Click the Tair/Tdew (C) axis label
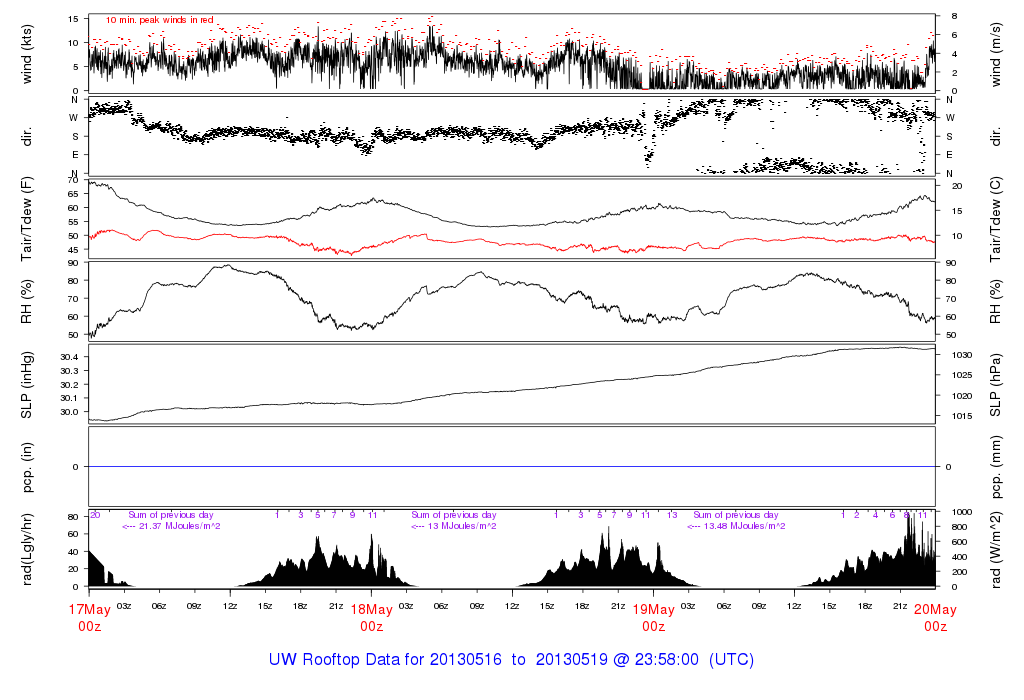 pos(998,217)
